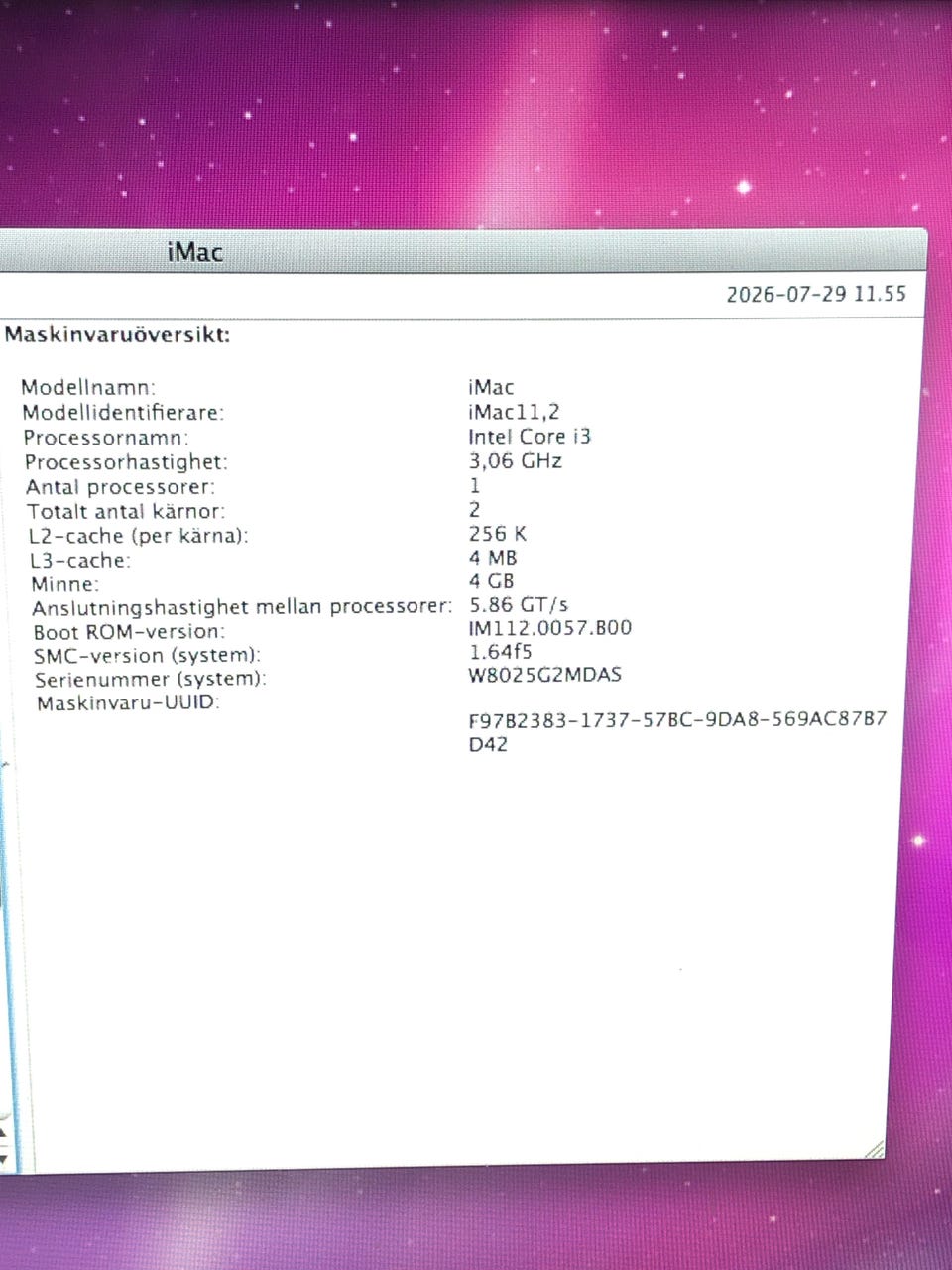
Task: Click the value 3,06 GHz
Action: pyautogui.click(x=516, y=461)
